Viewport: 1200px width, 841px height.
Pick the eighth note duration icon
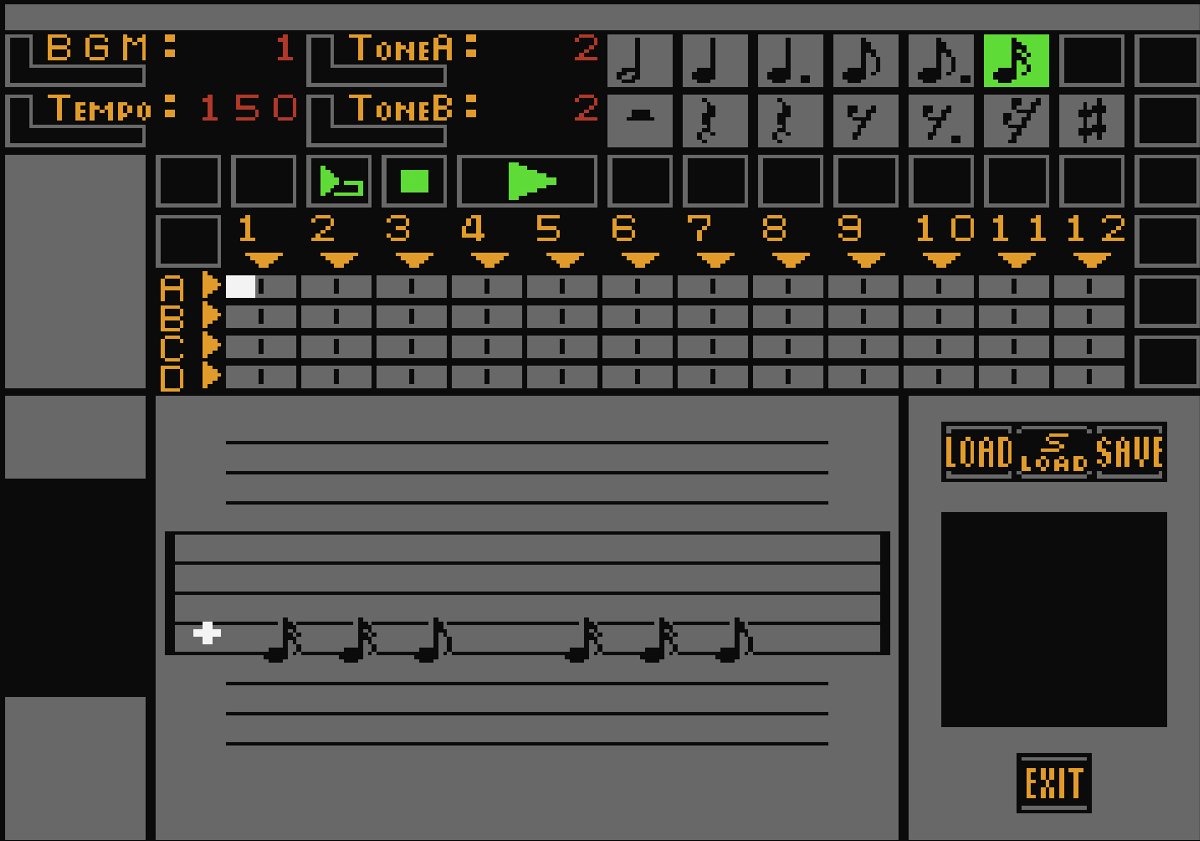(866, 60)
